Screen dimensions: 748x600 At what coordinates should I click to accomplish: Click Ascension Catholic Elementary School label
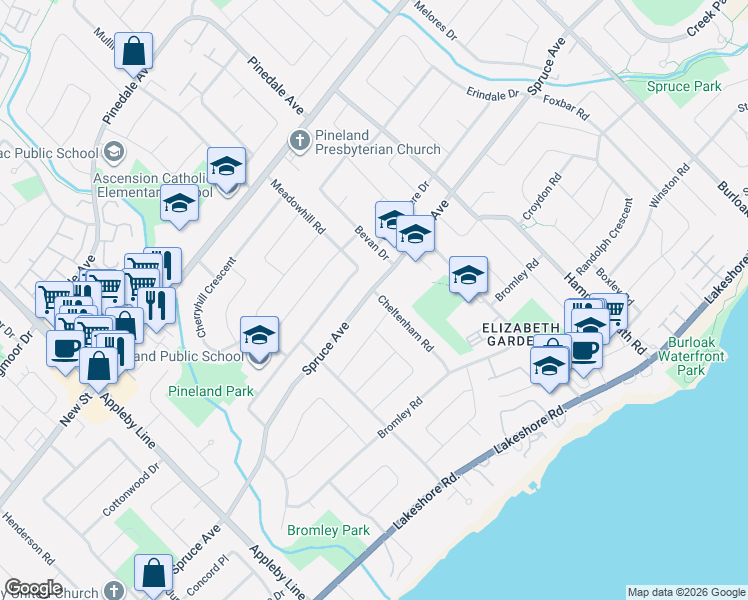coord(154,185)
